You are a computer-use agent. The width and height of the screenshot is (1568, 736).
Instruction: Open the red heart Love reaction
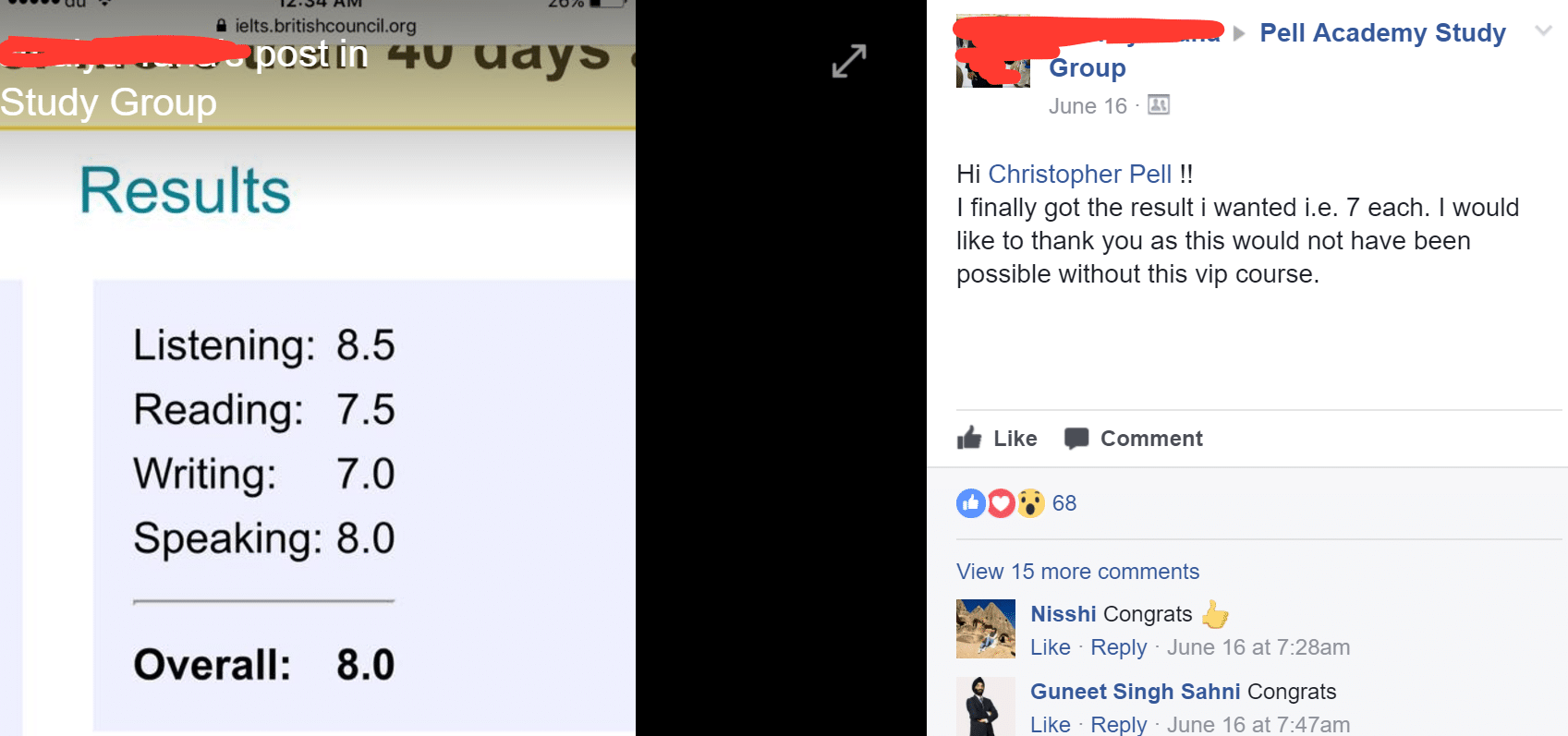(1001, 503)
